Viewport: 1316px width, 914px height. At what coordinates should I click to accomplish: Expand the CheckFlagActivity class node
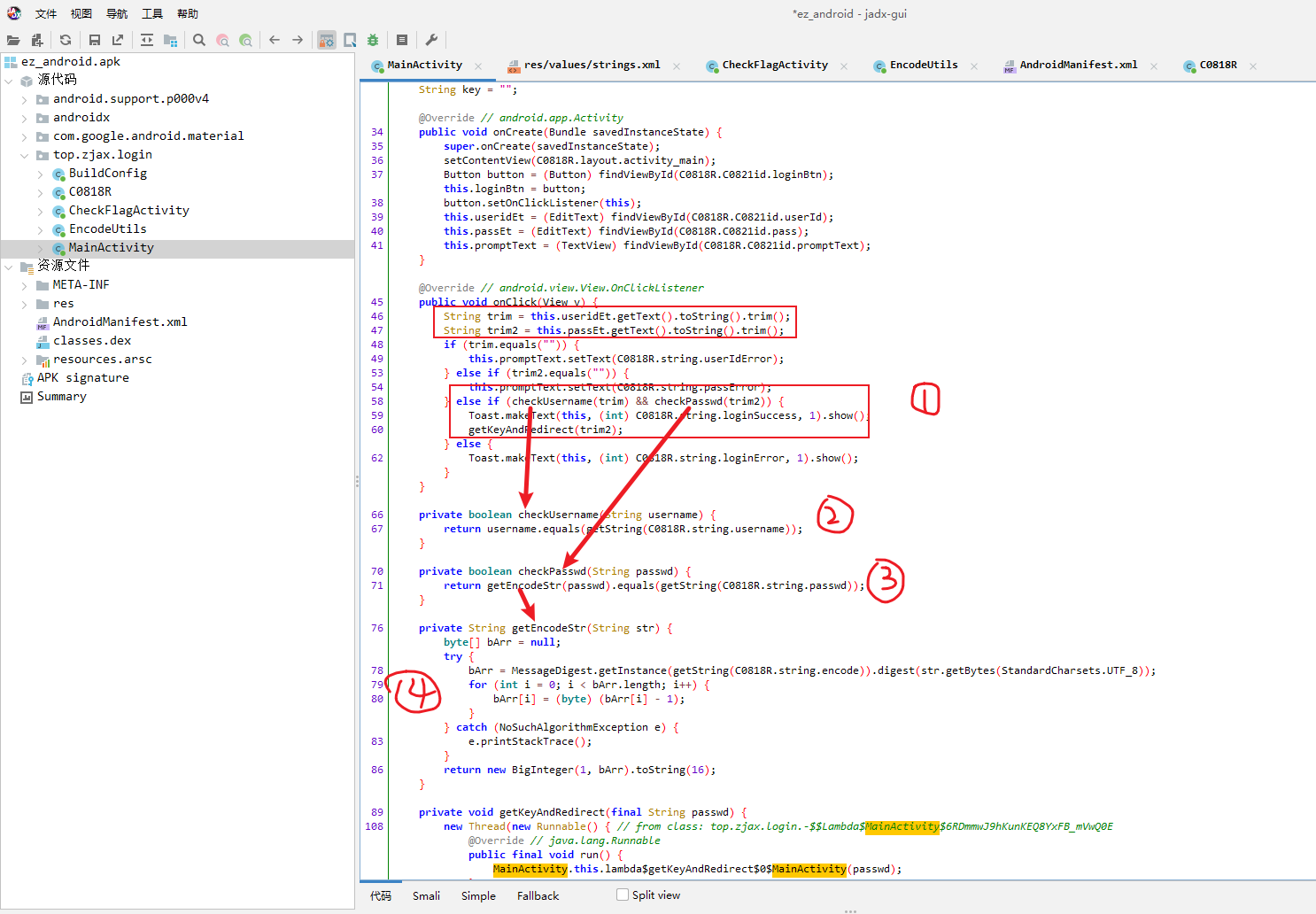pyautogui.click(x=41, y=211)
